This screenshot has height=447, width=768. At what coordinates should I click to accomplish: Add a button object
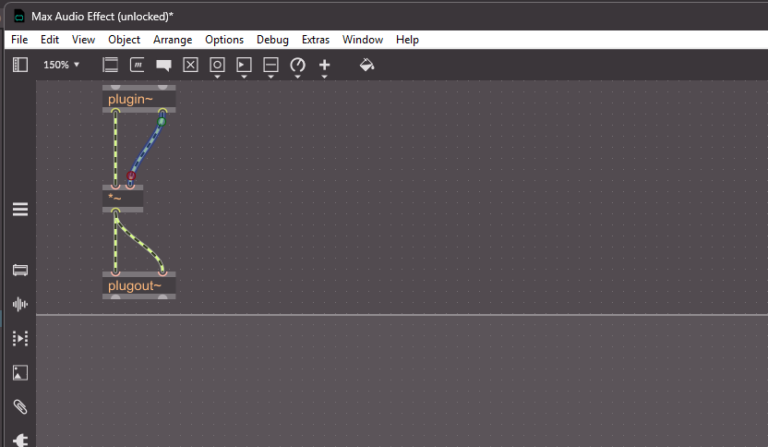tap(217, 64)
